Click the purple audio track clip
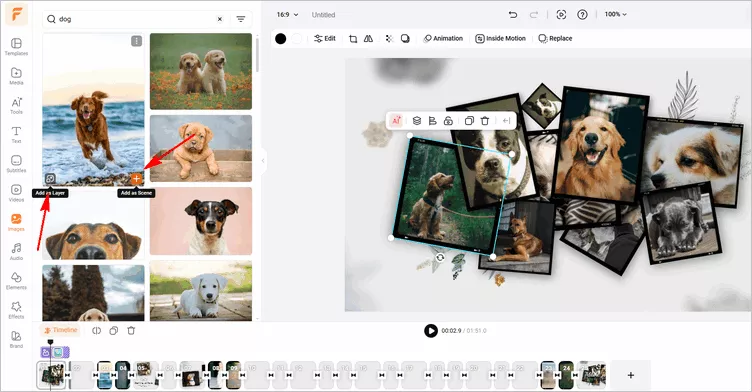752x392 pixels. pos(55,352)
